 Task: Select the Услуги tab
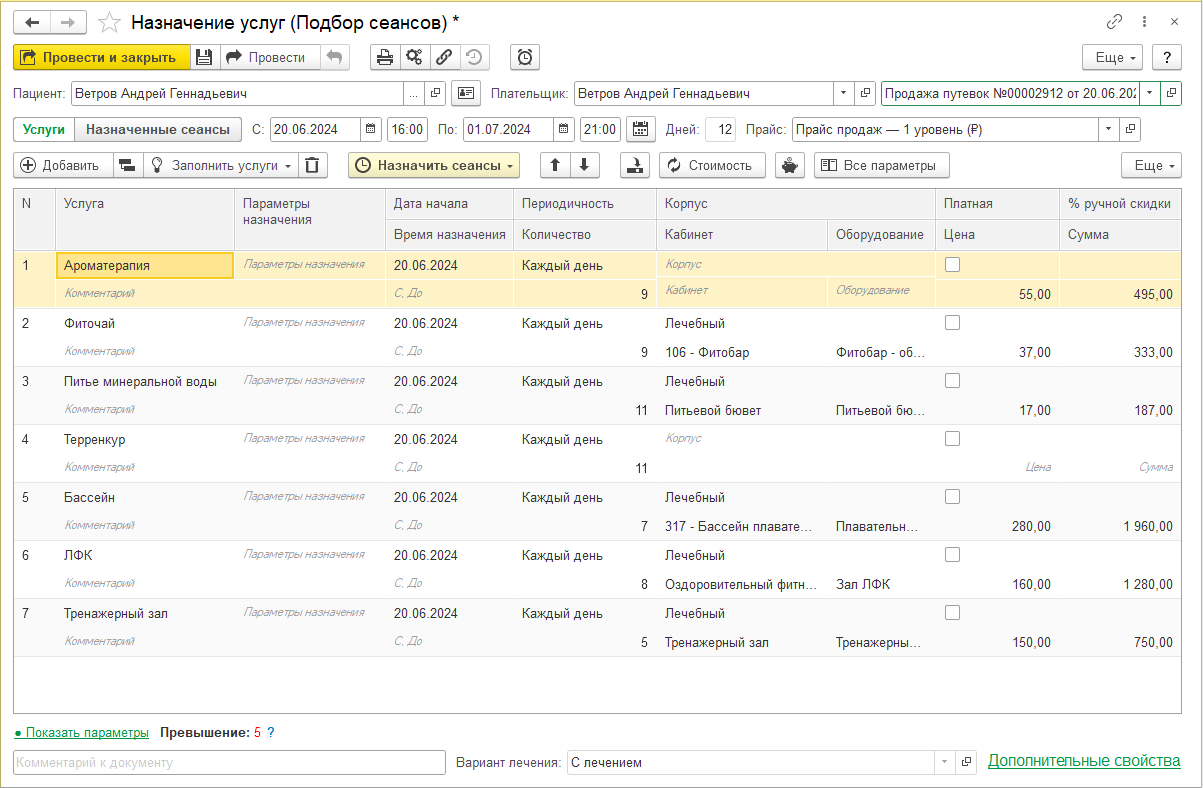pos(44,129)
